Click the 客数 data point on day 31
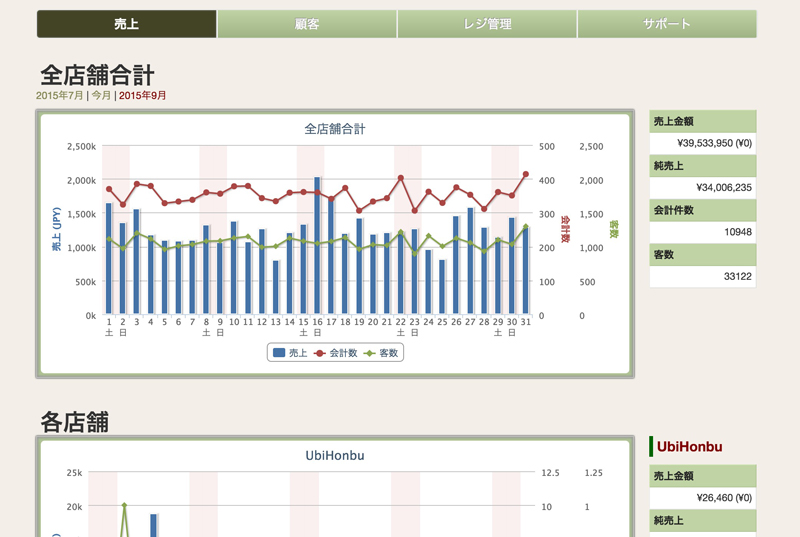Screen dimensions: 800x537 click(x=526, y=227)
